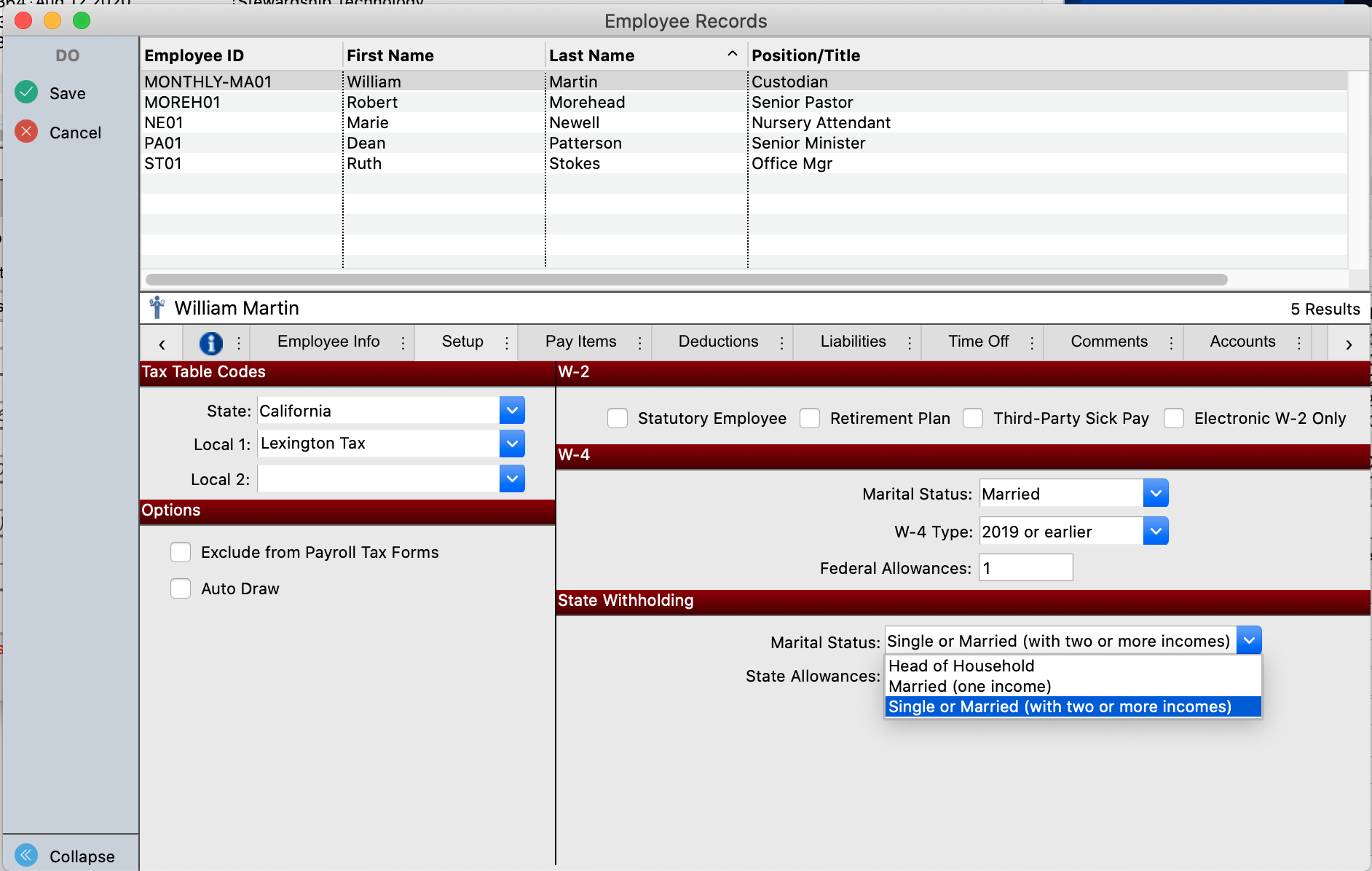Click the horizontal scrollbar under employee list

[686, 280]
